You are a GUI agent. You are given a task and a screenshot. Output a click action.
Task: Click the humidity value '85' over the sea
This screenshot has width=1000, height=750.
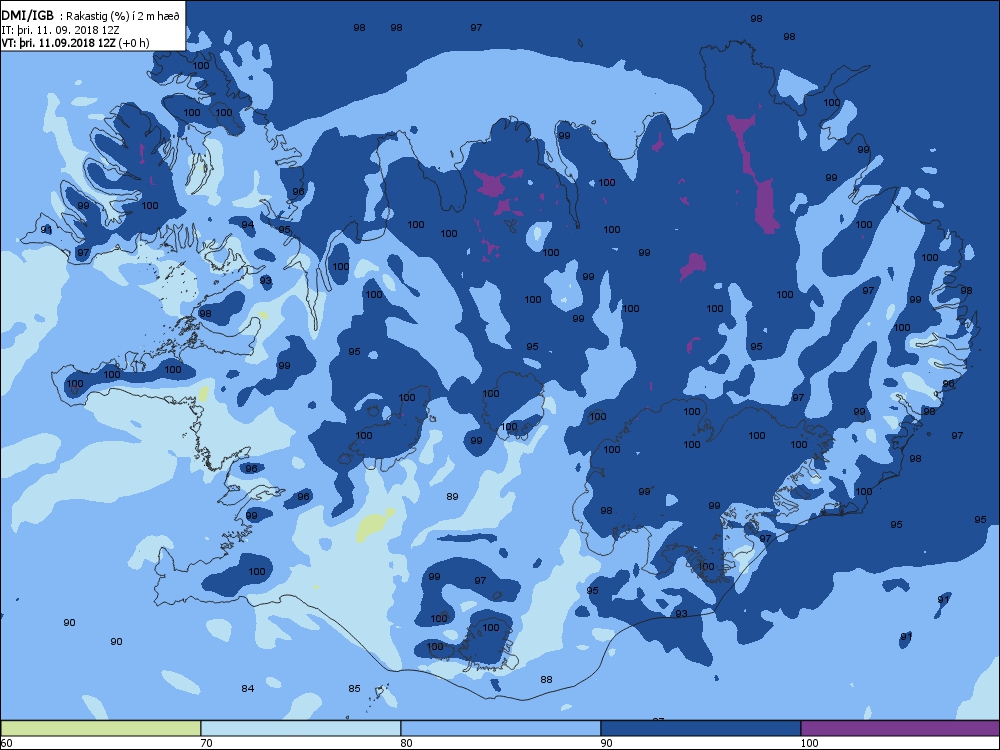(x=354, y=688)
